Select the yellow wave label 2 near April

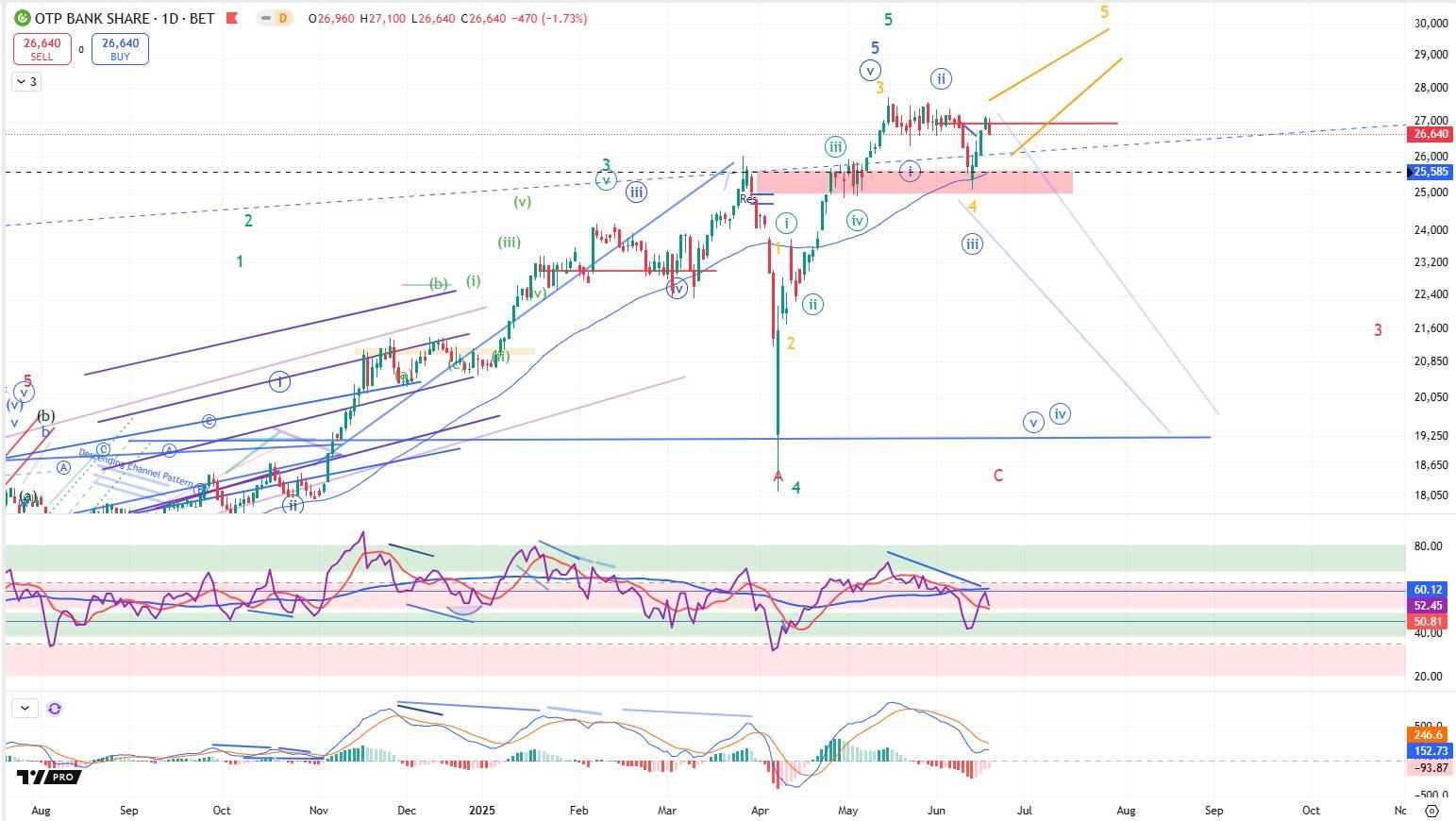pyautogui.click(x=791, y=343)
